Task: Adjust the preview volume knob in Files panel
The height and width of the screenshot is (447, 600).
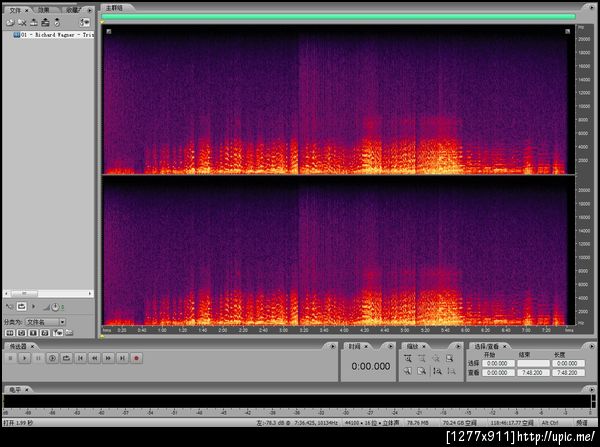Action: tap(55, 307)
